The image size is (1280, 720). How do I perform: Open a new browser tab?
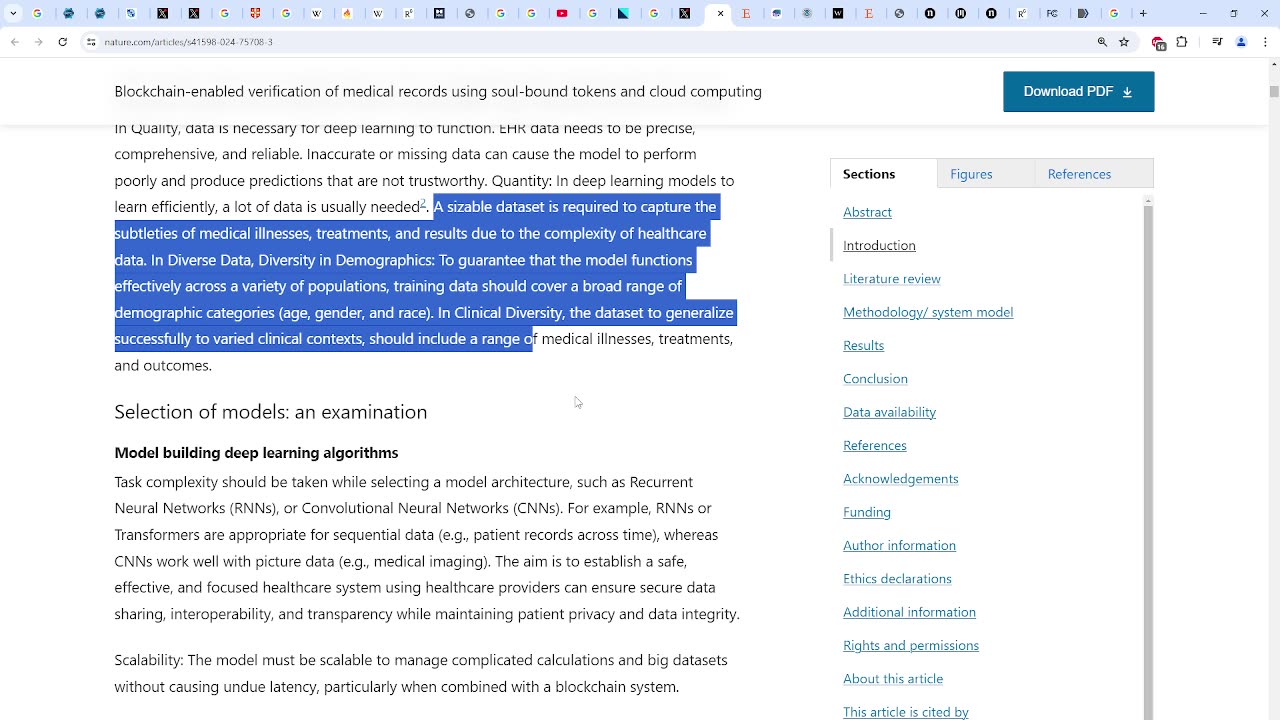click(x=1143, y=14)
